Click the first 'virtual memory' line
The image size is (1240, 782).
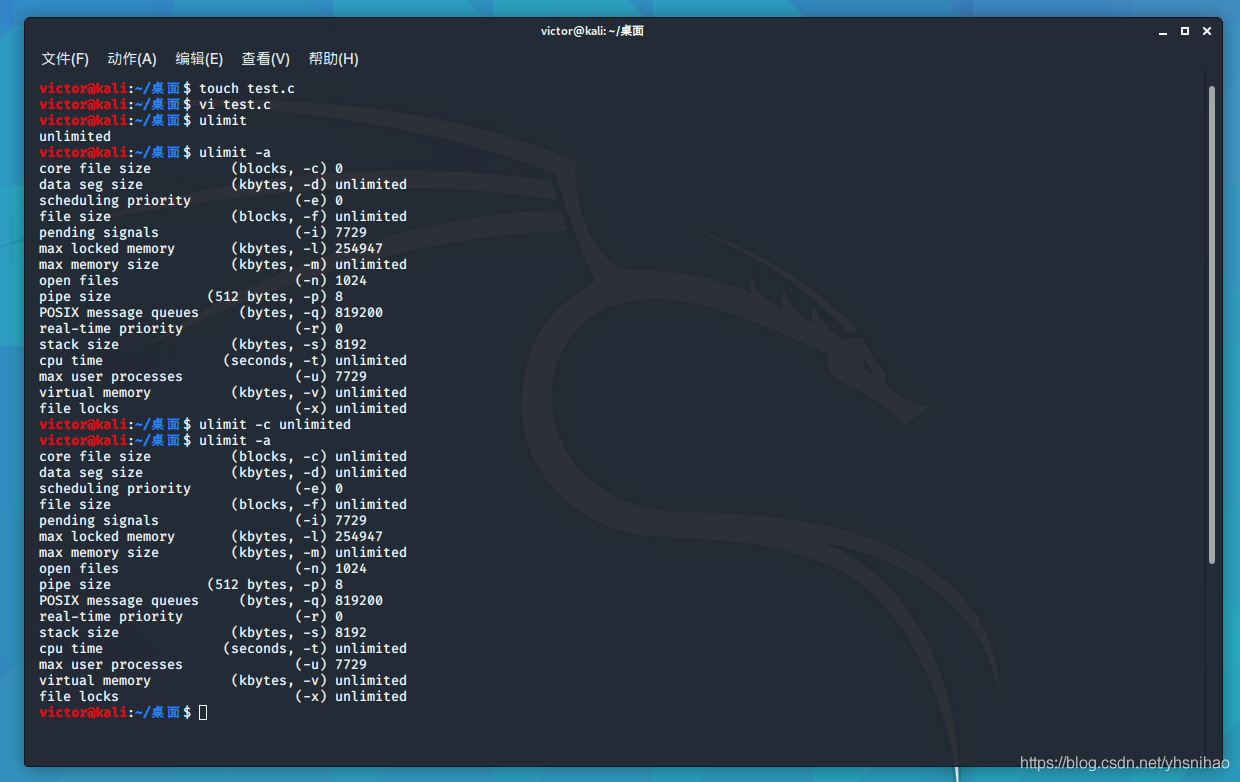[223, 392]
